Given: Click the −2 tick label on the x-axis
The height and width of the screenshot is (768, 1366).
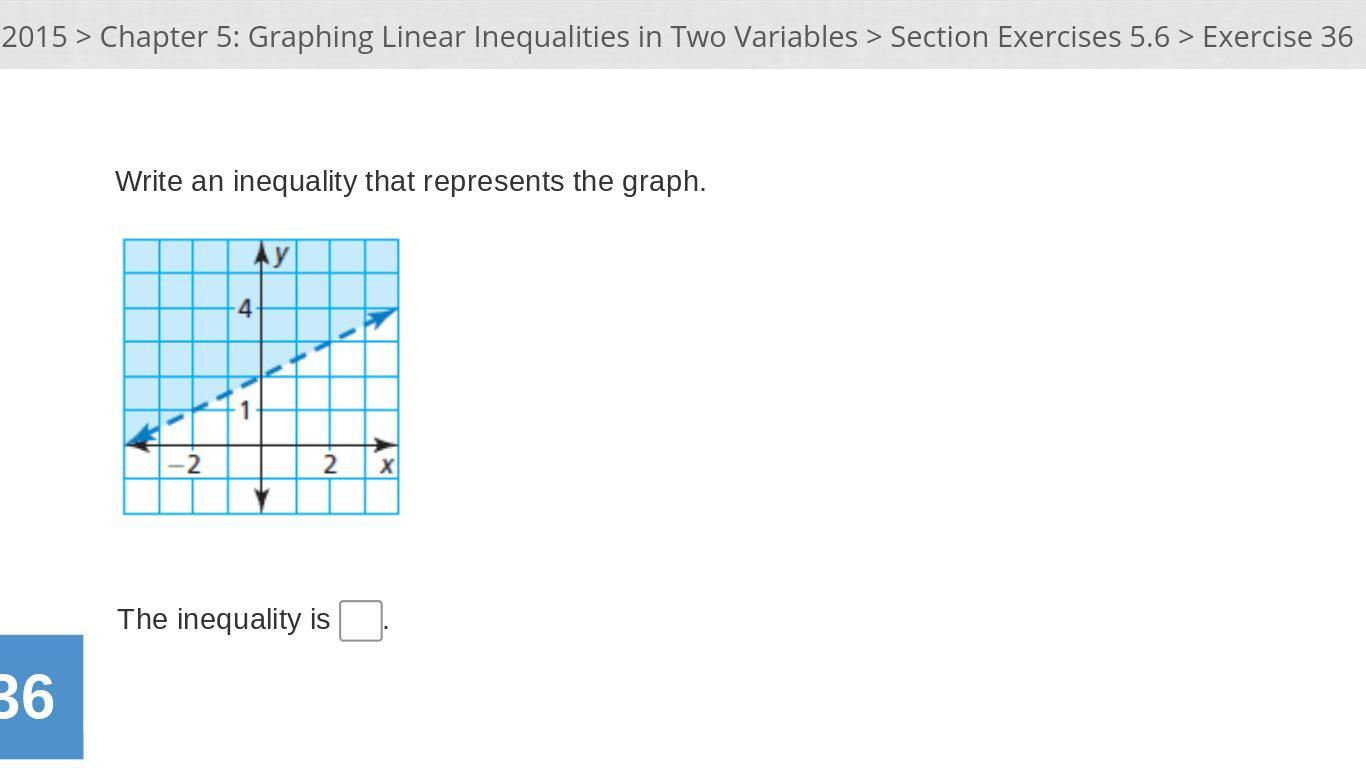Looking at the screenshot, I should tap(184, 465).
